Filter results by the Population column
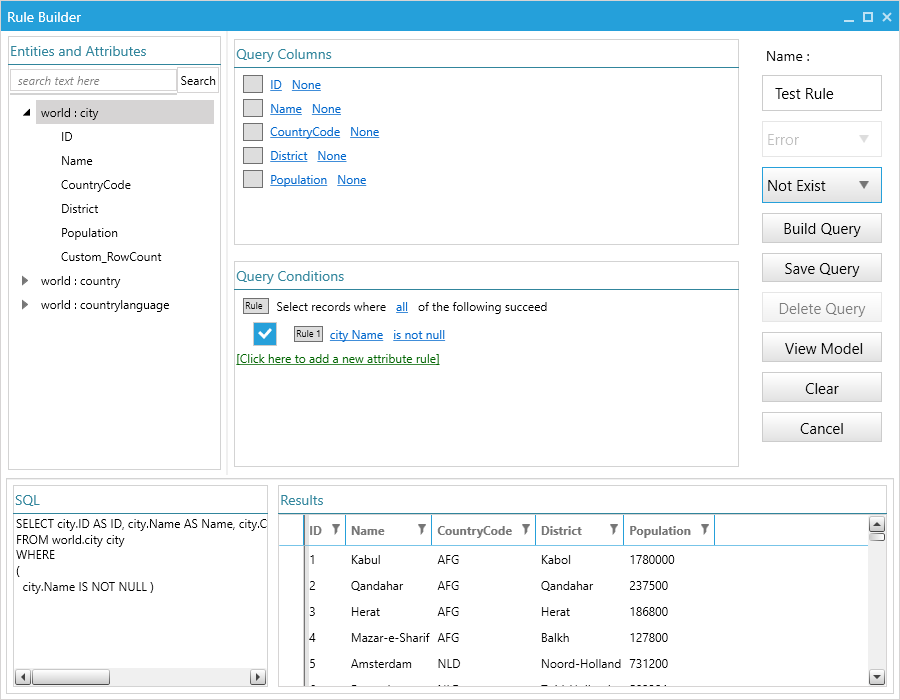 coord(705,529)
